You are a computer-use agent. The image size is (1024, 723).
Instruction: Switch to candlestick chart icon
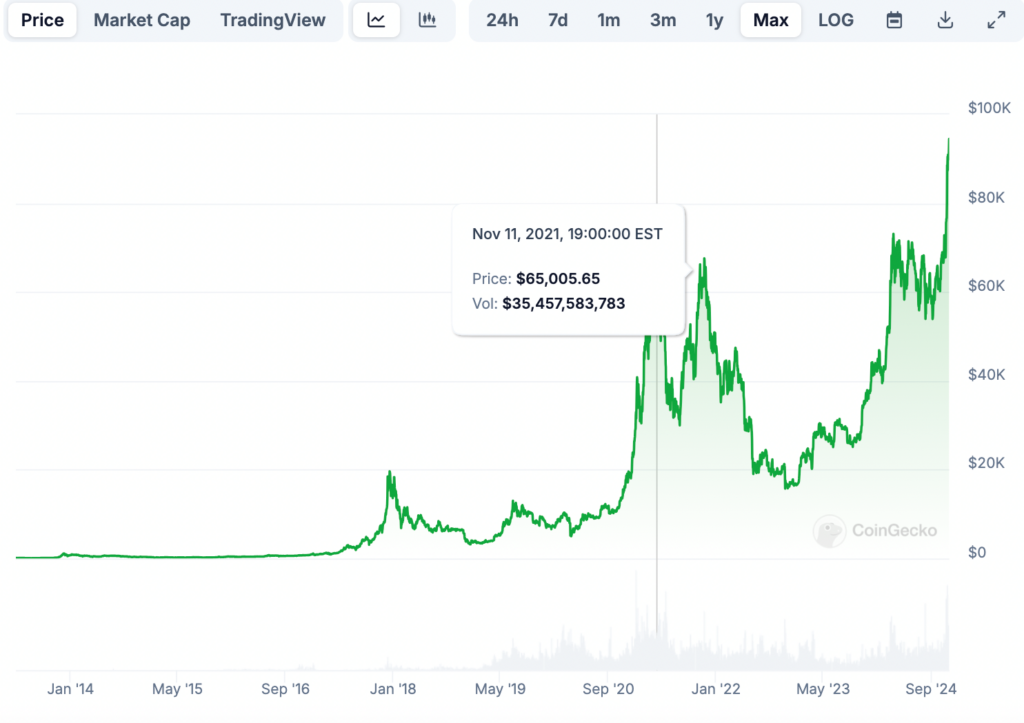tap(427, 20)
